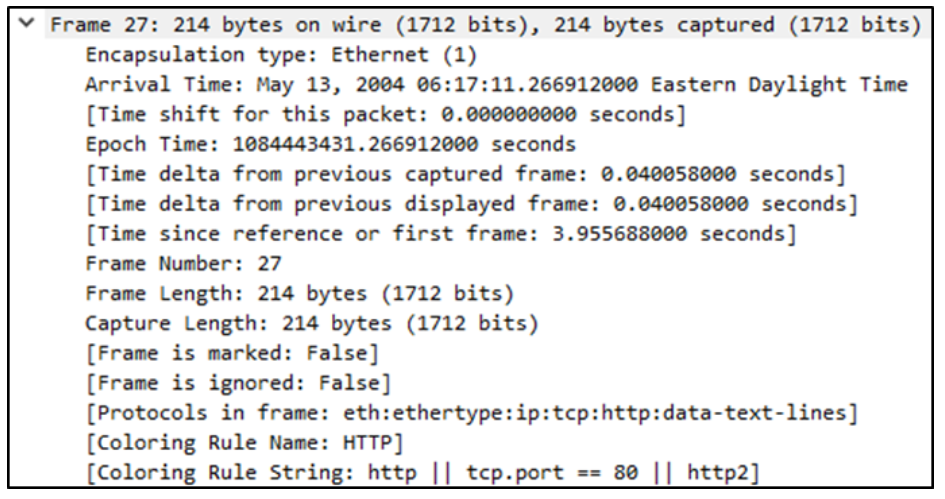Select the Capture Length: 214 bytes row
The image size is (945, 499).
(311, 324)
